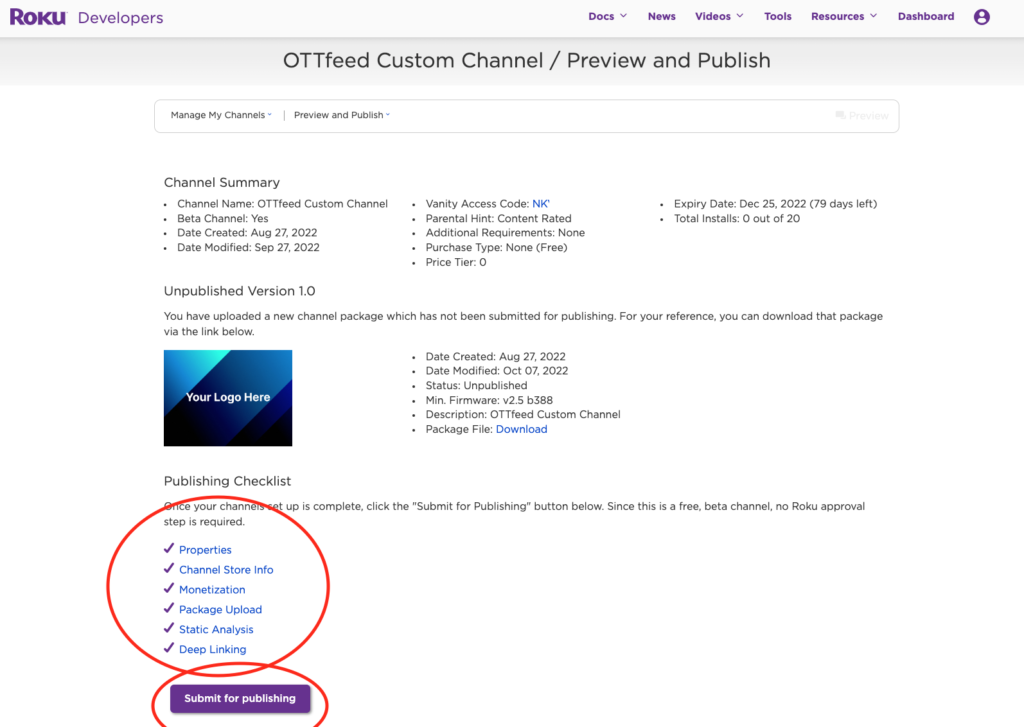The image size is (1024, 727).
Task: Expand the Resources dropdown menu
Action: pos(844,16)
